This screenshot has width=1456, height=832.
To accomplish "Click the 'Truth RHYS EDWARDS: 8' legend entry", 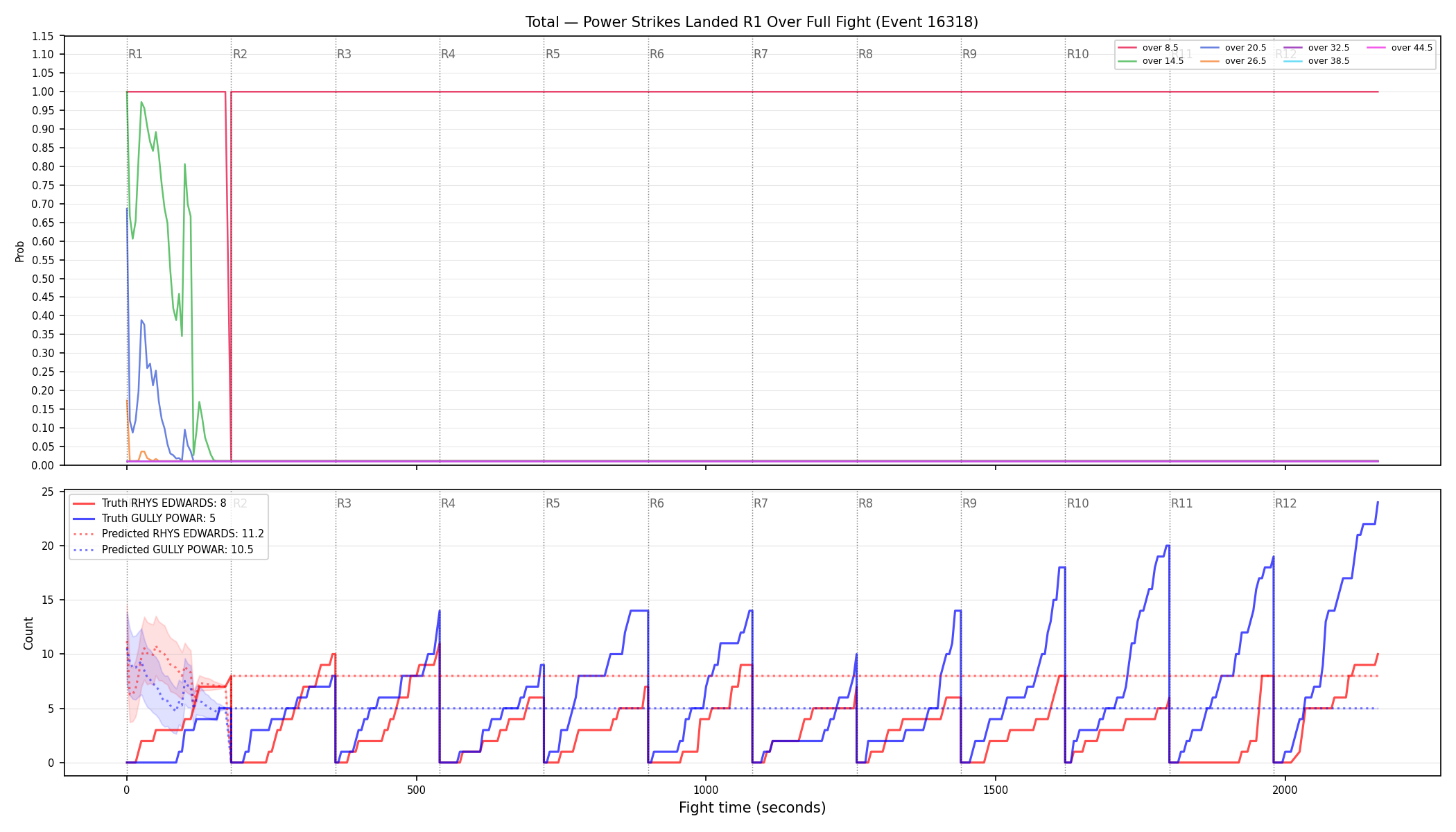I will tap(164, 503).
